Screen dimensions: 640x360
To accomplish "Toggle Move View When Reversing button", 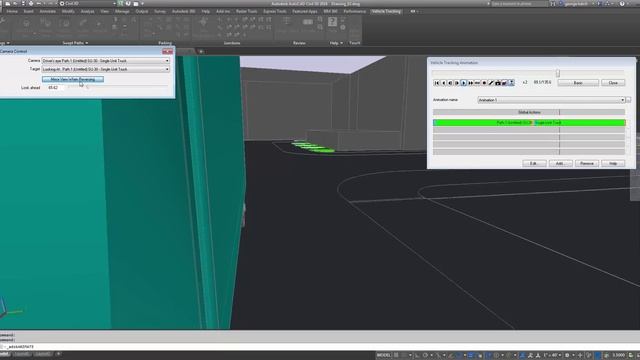I will coord(73,79).
